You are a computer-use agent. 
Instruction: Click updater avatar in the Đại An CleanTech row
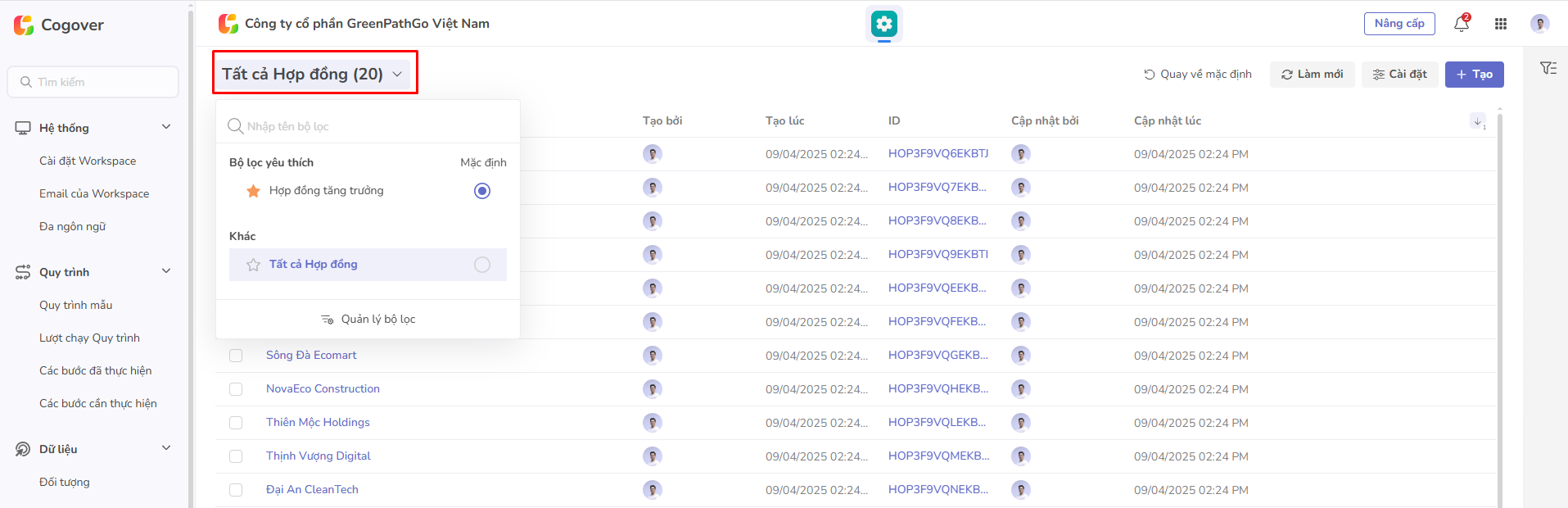coord(1021,490)
